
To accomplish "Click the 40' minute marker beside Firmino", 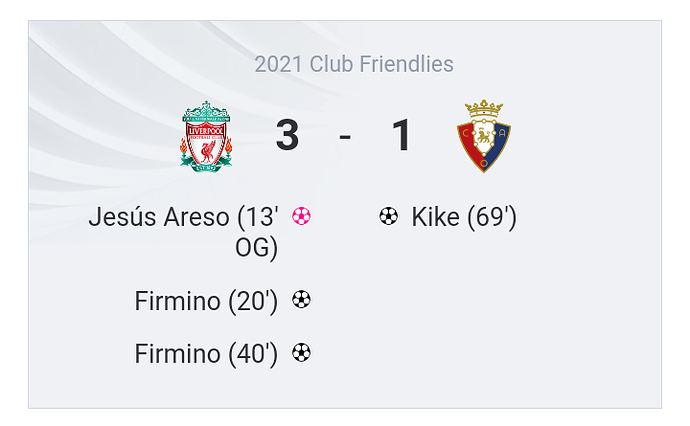I will tap(252, 353).
